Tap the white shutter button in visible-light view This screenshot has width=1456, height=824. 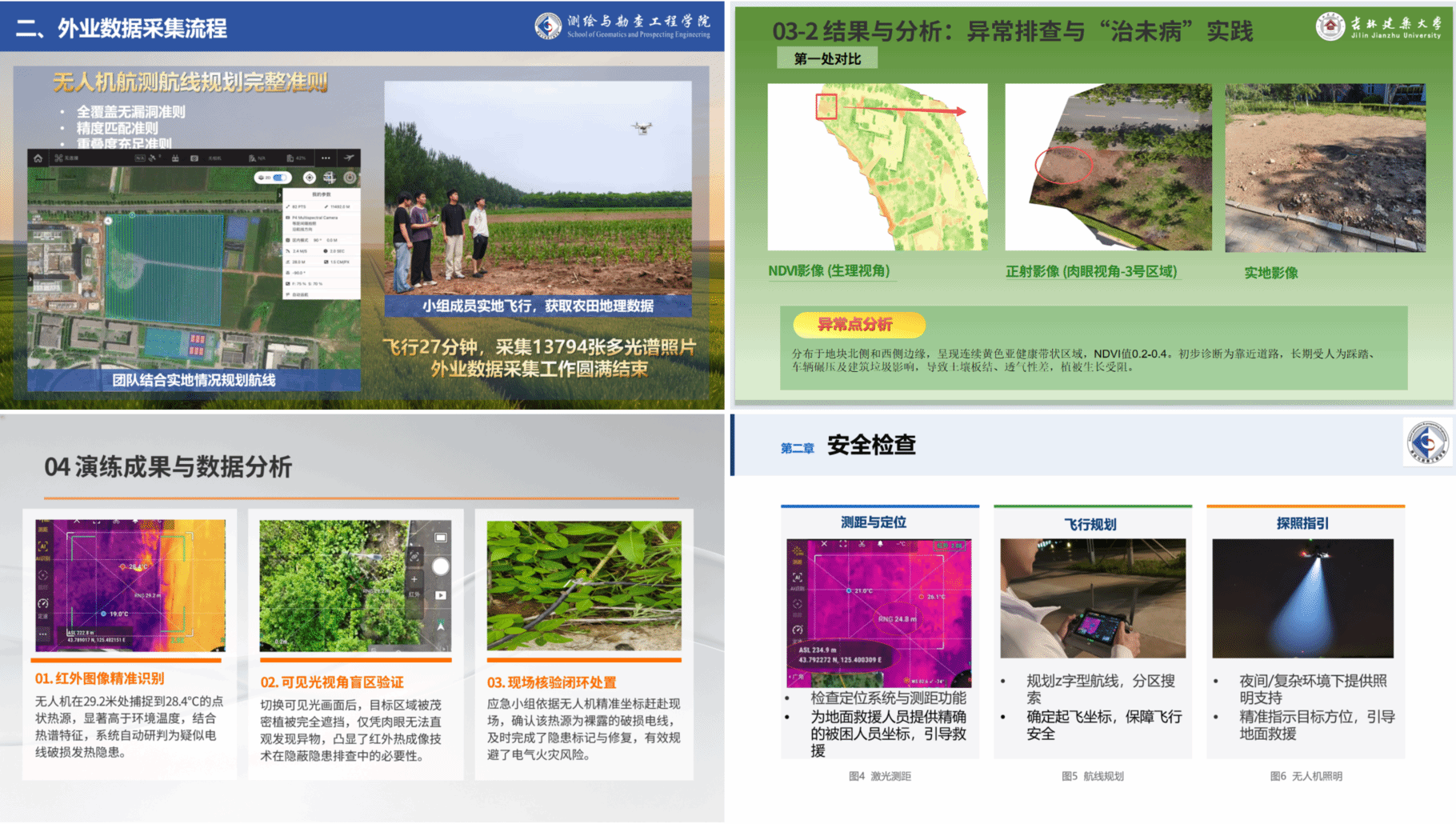click(x=441, y=566)
